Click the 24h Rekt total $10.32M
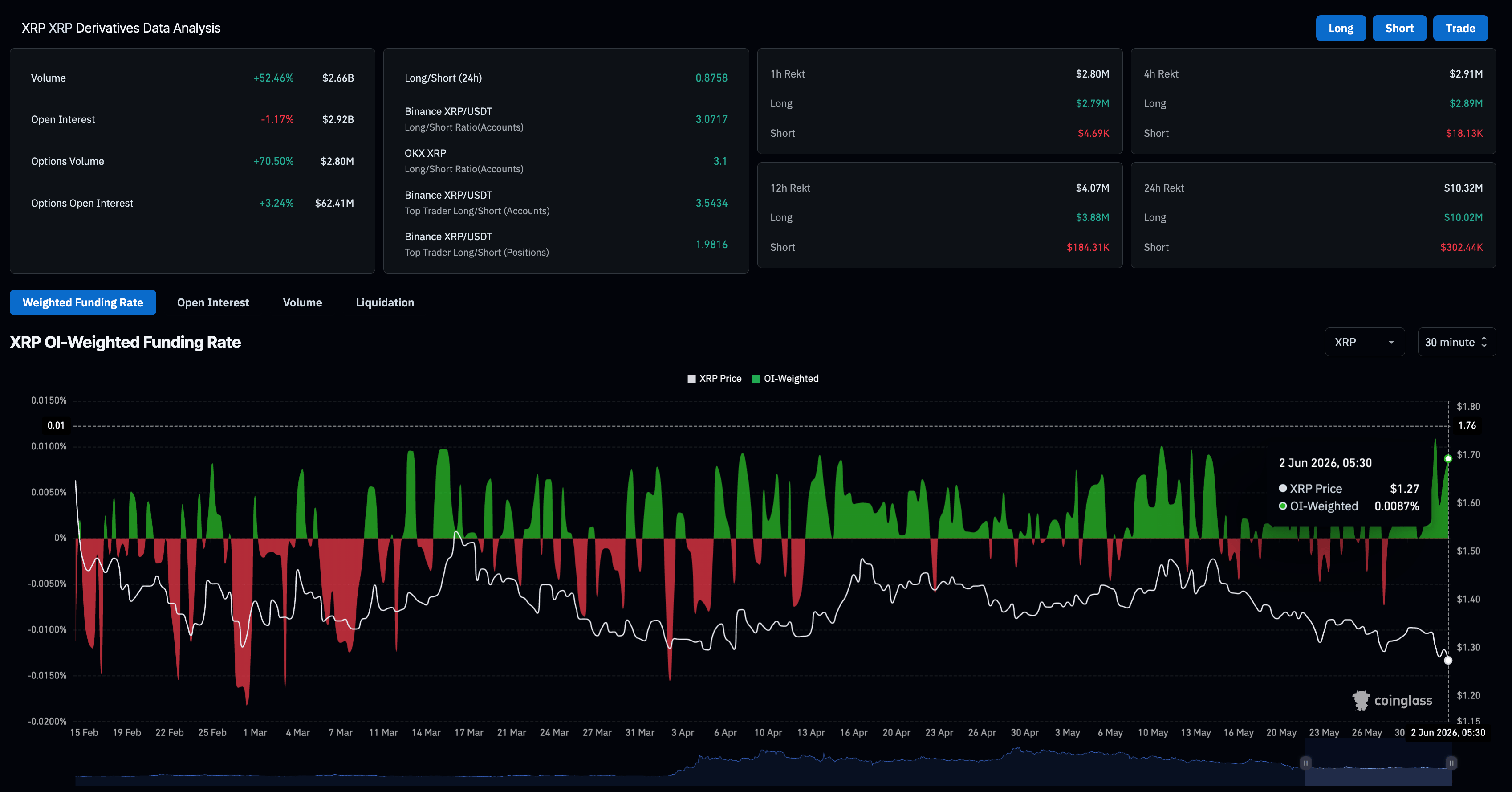 click(x=1463, y=188)
